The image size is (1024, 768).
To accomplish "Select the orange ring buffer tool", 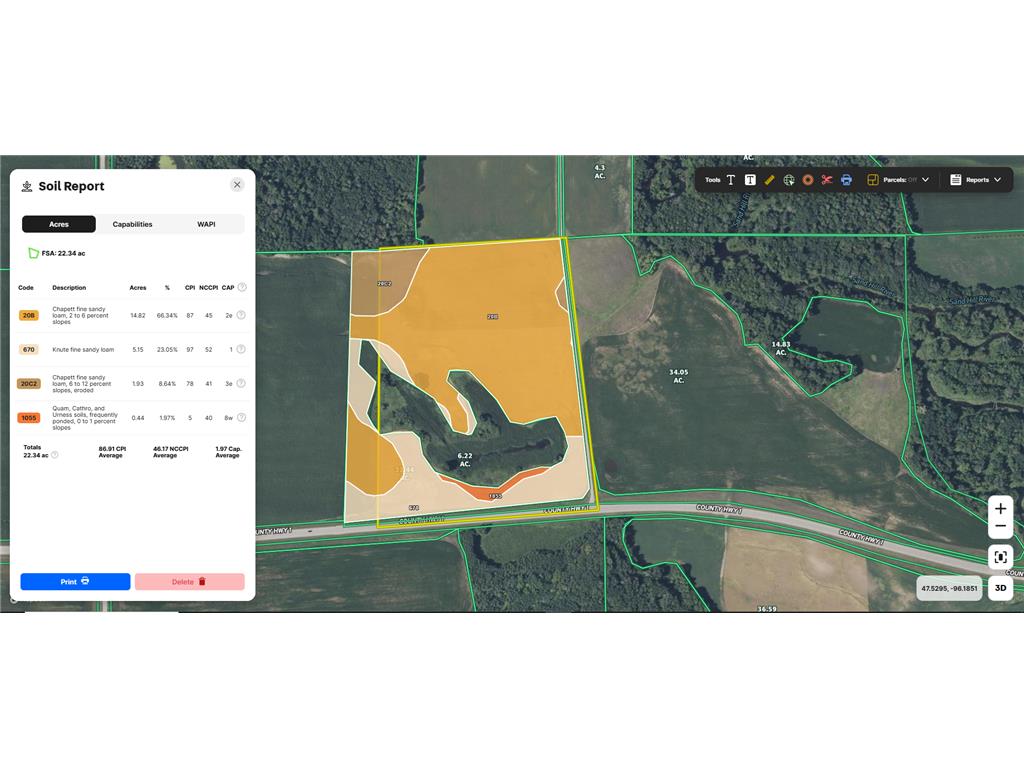I will click(x=808, y=180).
